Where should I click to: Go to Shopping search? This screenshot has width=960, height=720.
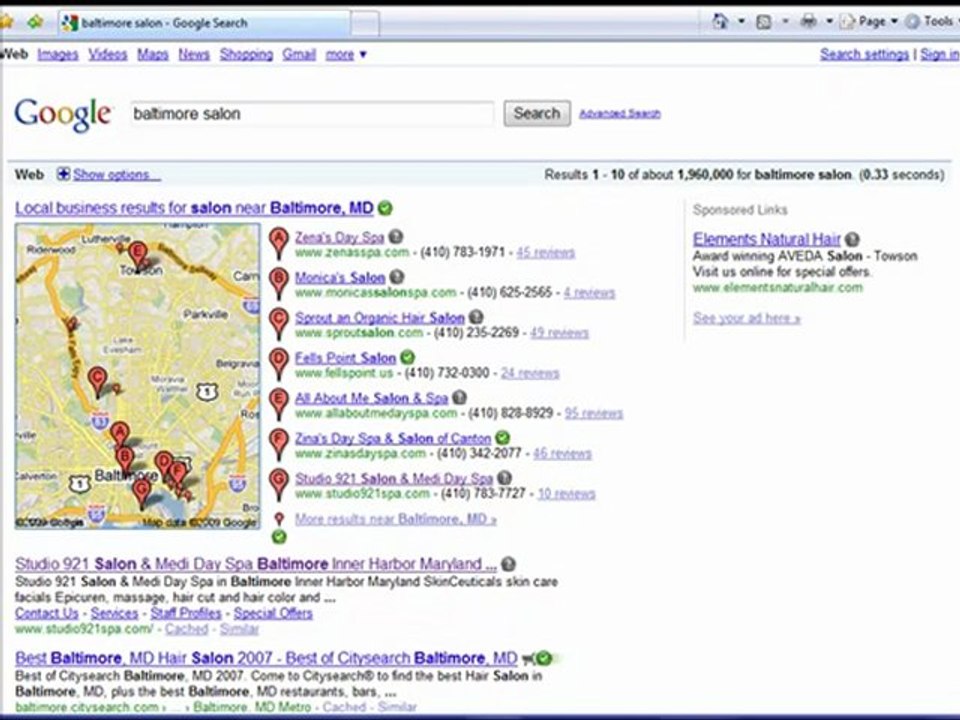246,54
